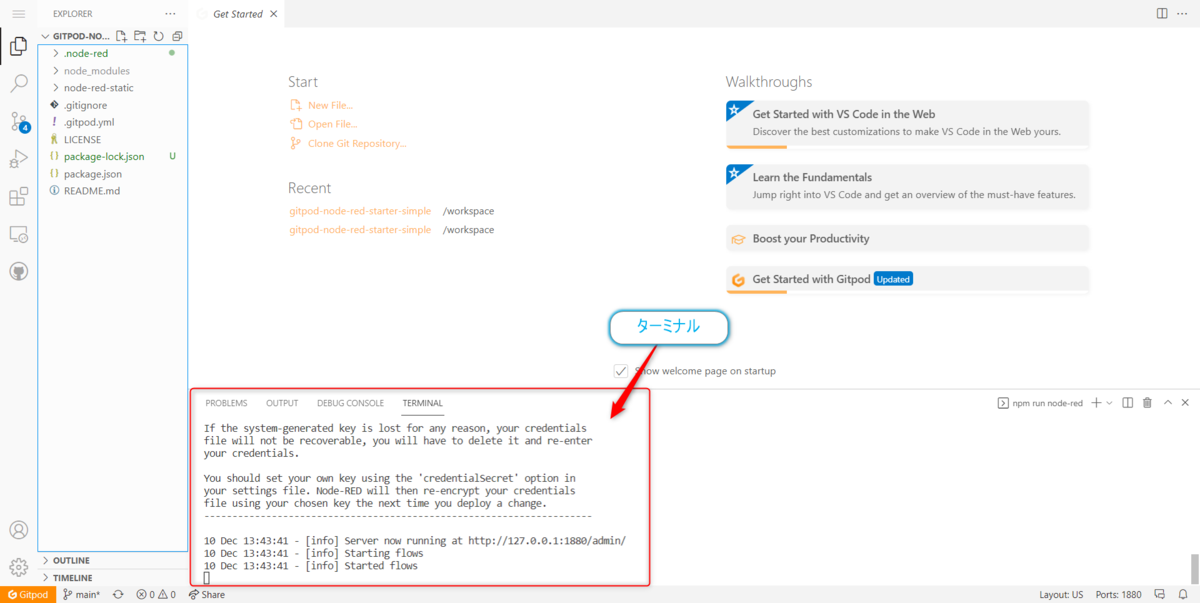Close the bottom panel

click(x=1185, y=403)
